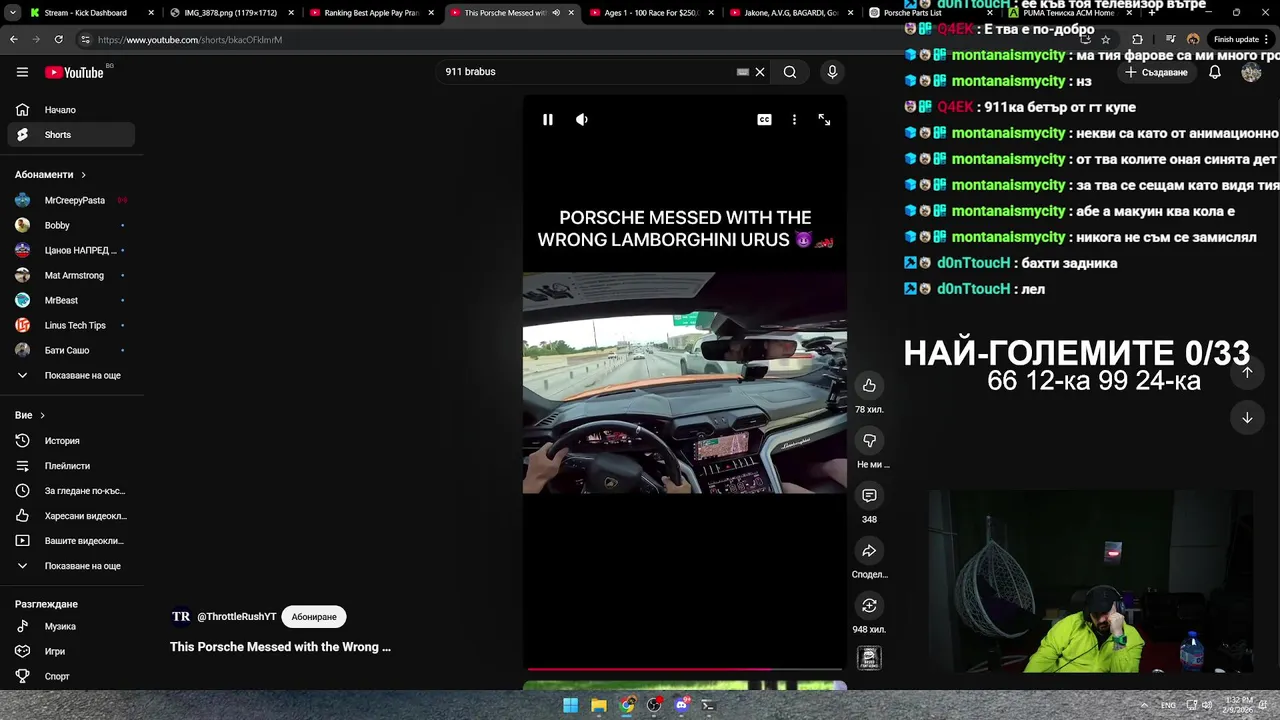Toggle closed captions on the Short

(x=764, y=119)
